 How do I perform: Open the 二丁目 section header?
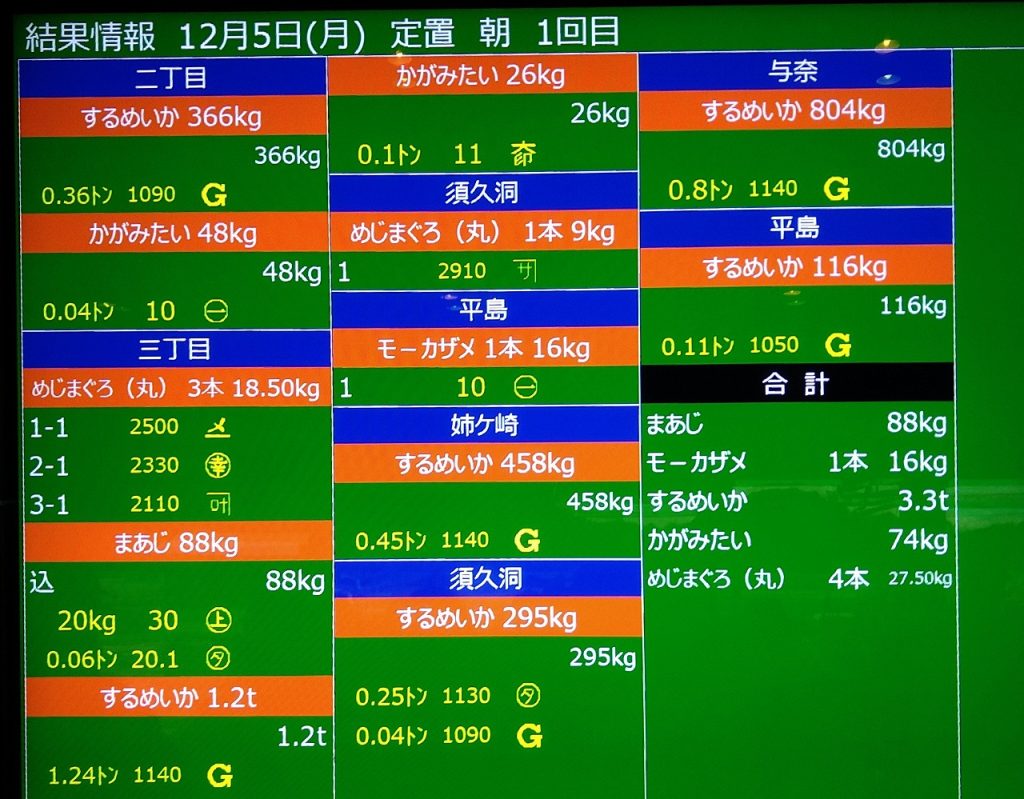(173, 77)
